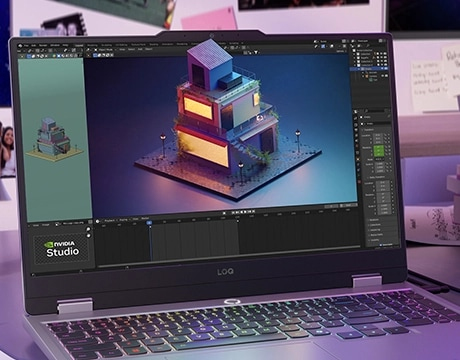
Task: Switch to the Layout workspace tab
Action: [79, 45]
